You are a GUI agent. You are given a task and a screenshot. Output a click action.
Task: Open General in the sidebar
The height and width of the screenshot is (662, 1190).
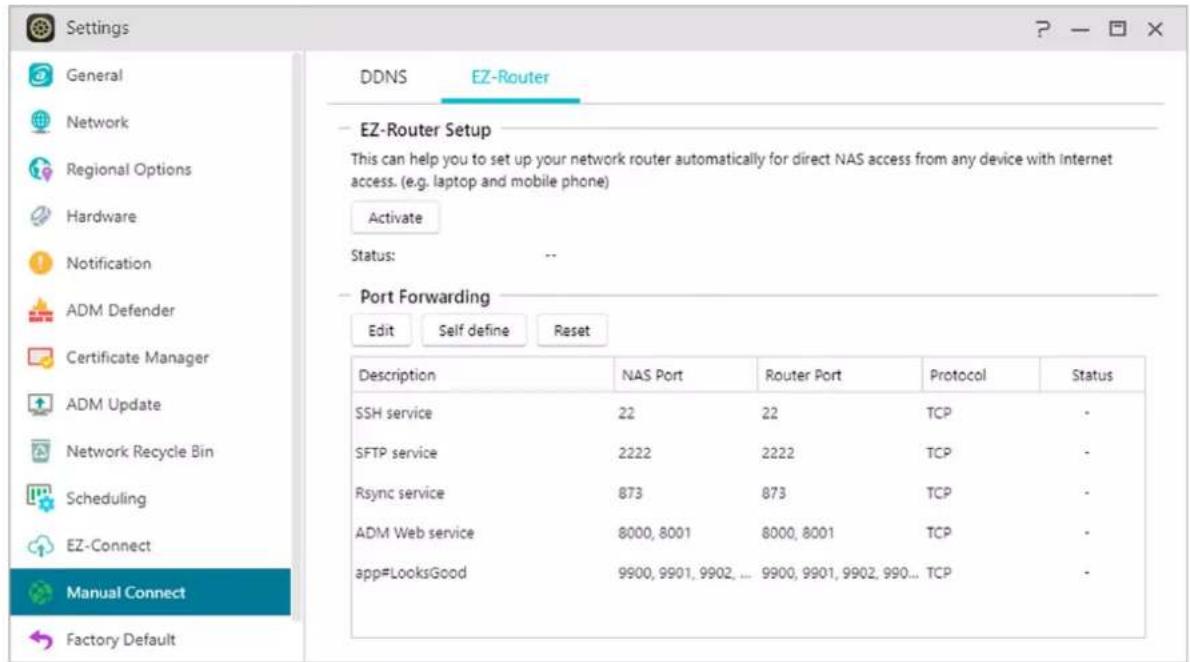click(x=94, y=75)
